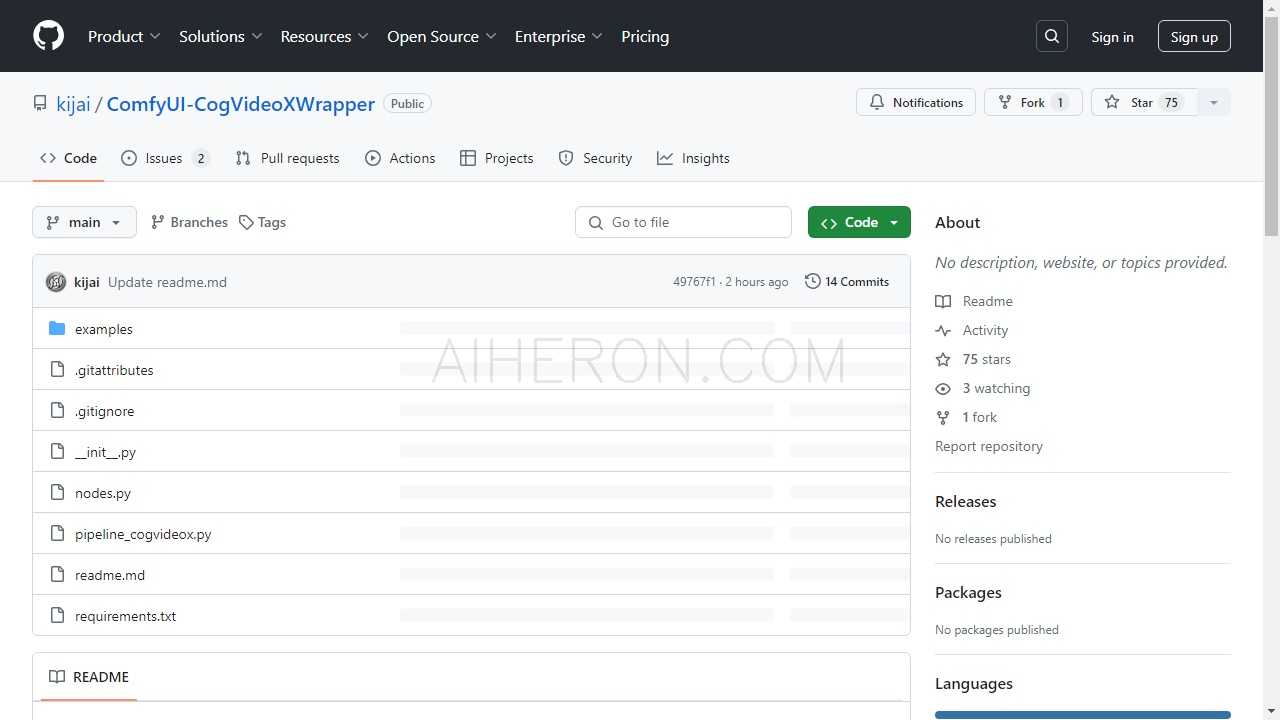This screenshot has height=720, width=1280.
Task: Toggle Notifications for this repository
Action: [915, 102]
